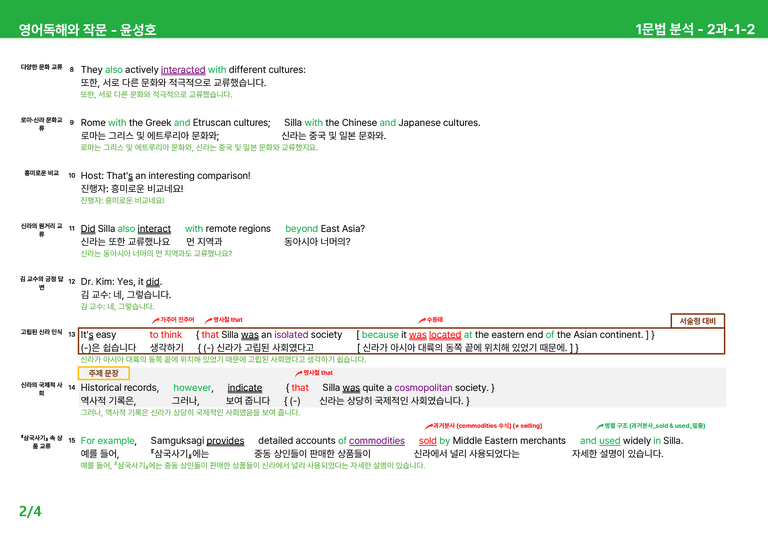Image resolution: width=768 pixels, height=543 pixels.
Task: Click the phrase 'Japanese cultures.'
Action: [x=439, y=123]
